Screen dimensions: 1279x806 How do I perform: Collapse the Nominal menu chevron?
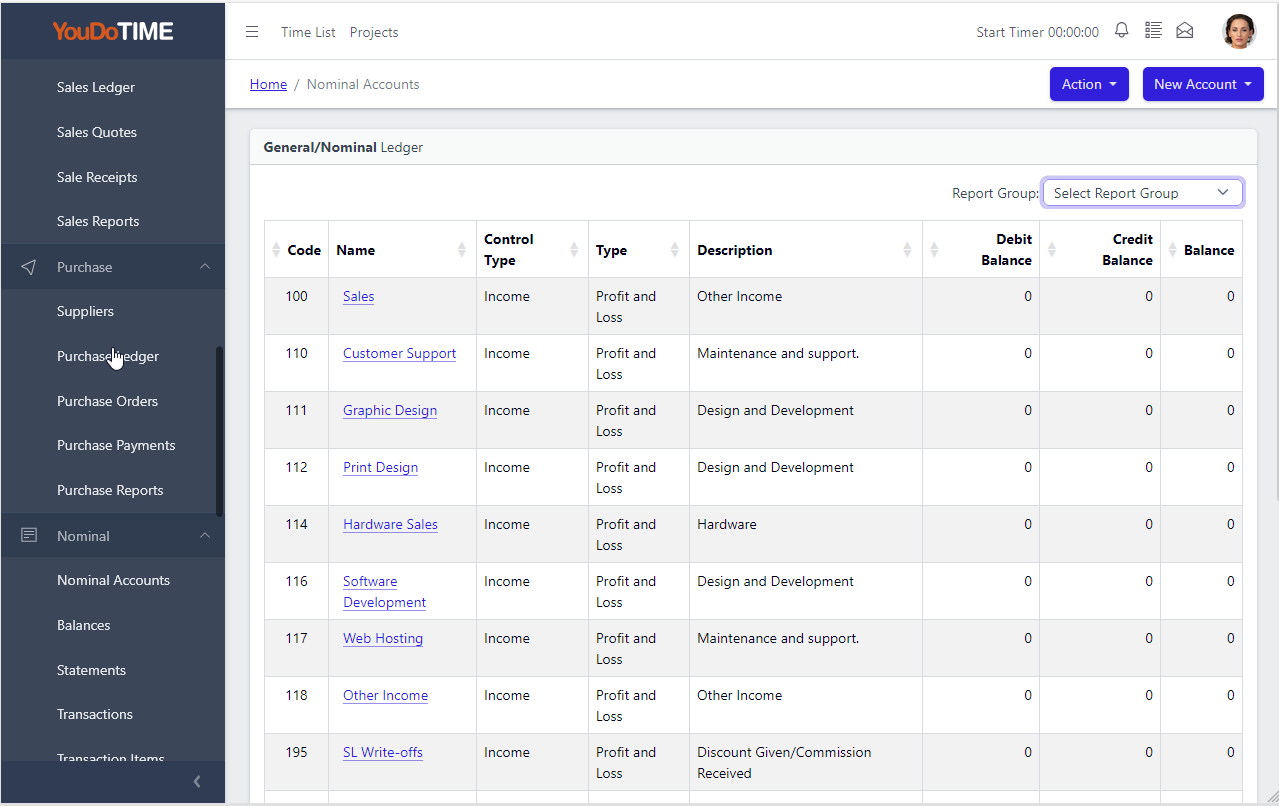pos(205,536)
